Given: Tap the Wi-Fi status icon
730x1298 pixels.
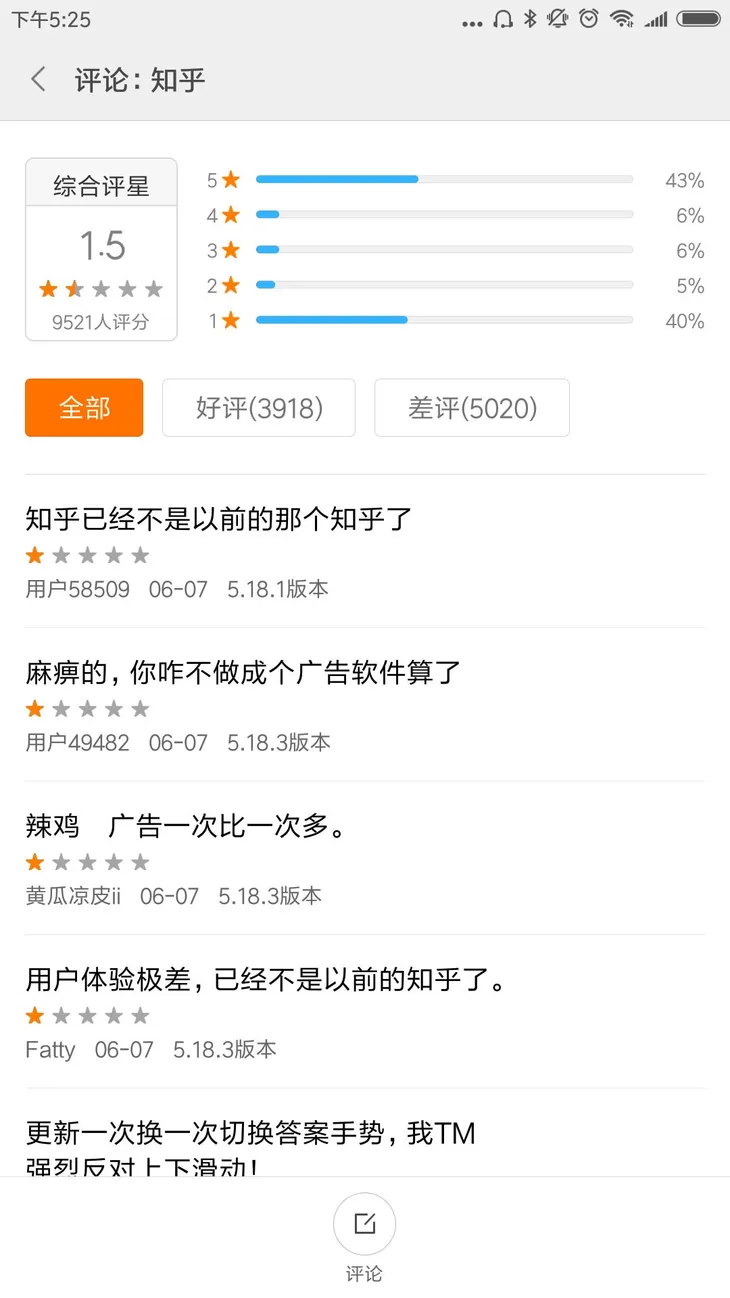Looking at the screenshot, I should [622, 19].
